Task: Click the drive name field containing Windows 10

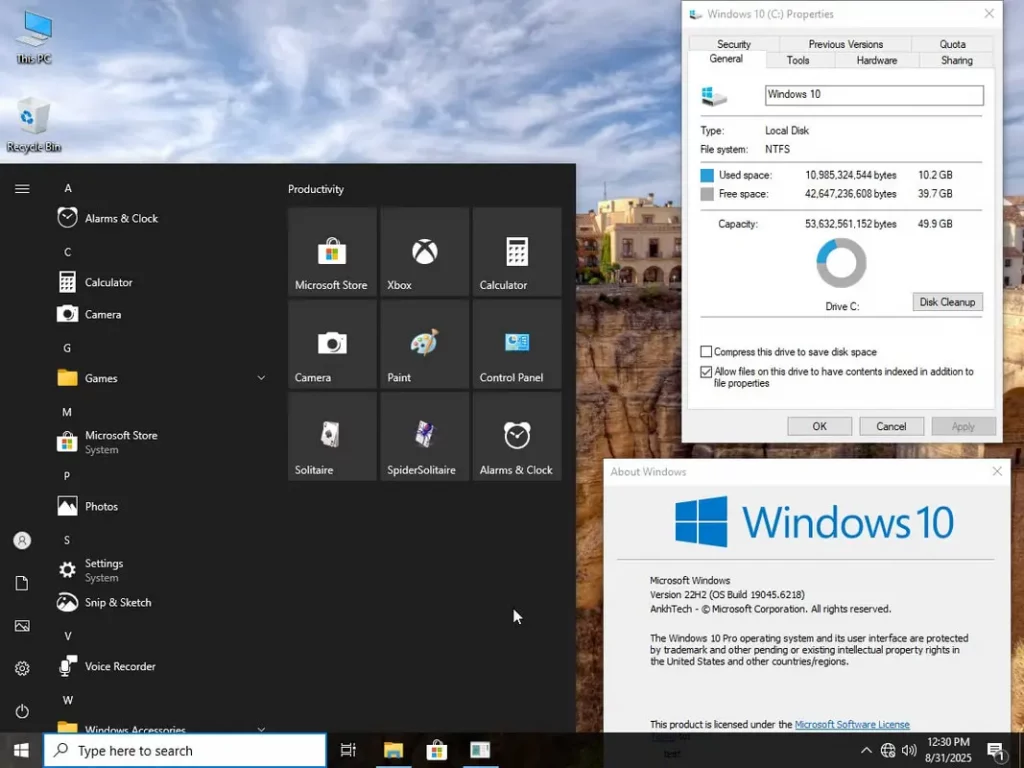Action: [x=874, y=95]
